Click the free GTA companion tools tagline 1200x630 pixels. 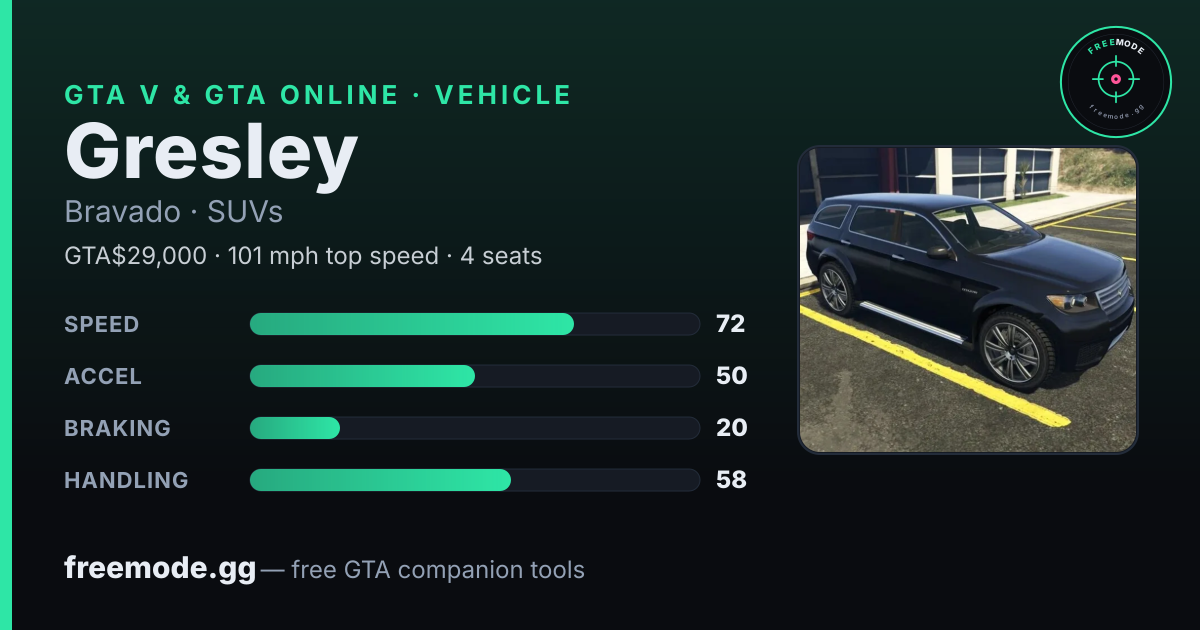coord(438,570)
